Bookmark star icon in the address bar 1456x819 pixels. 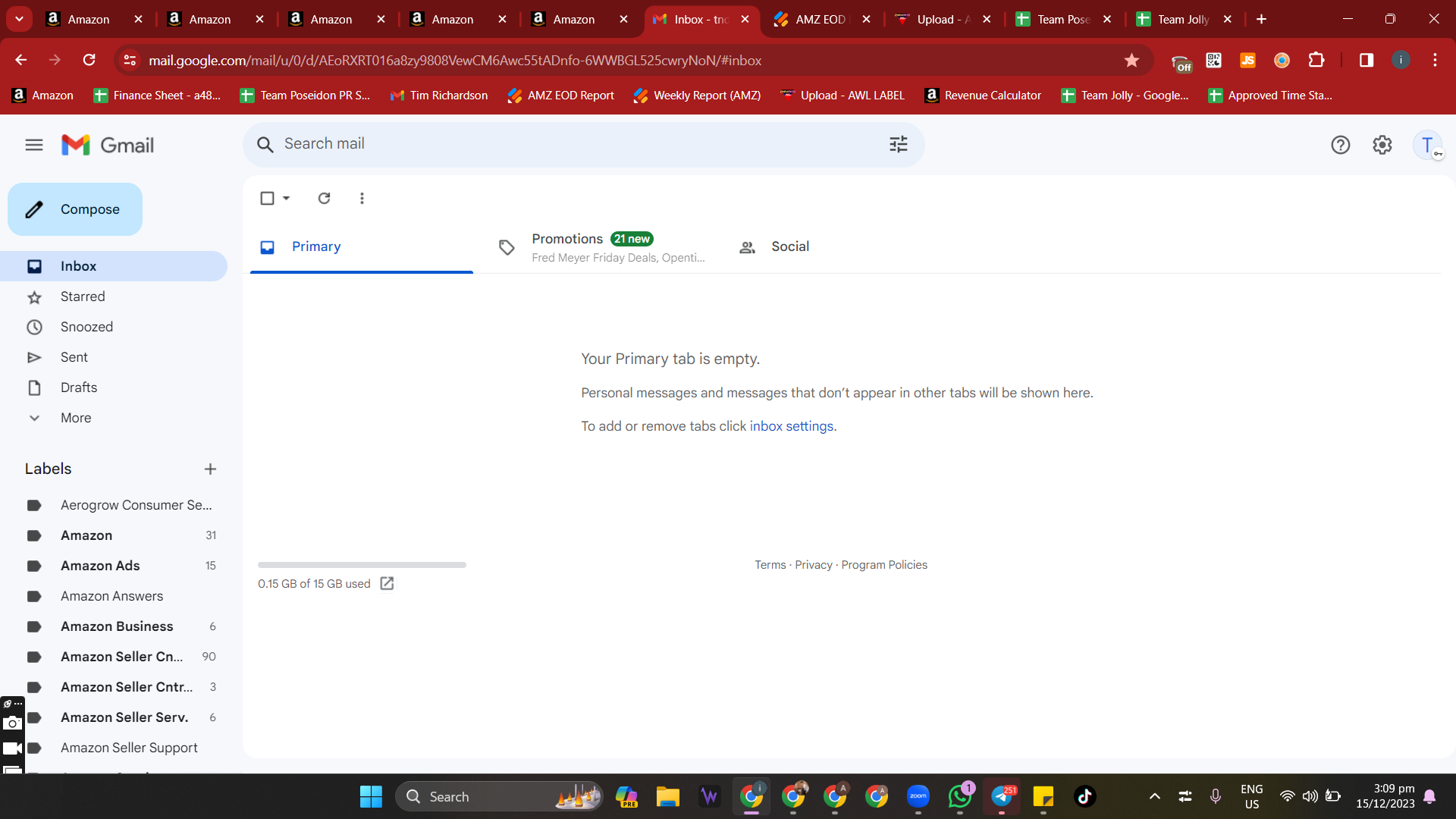point(1131,60)
